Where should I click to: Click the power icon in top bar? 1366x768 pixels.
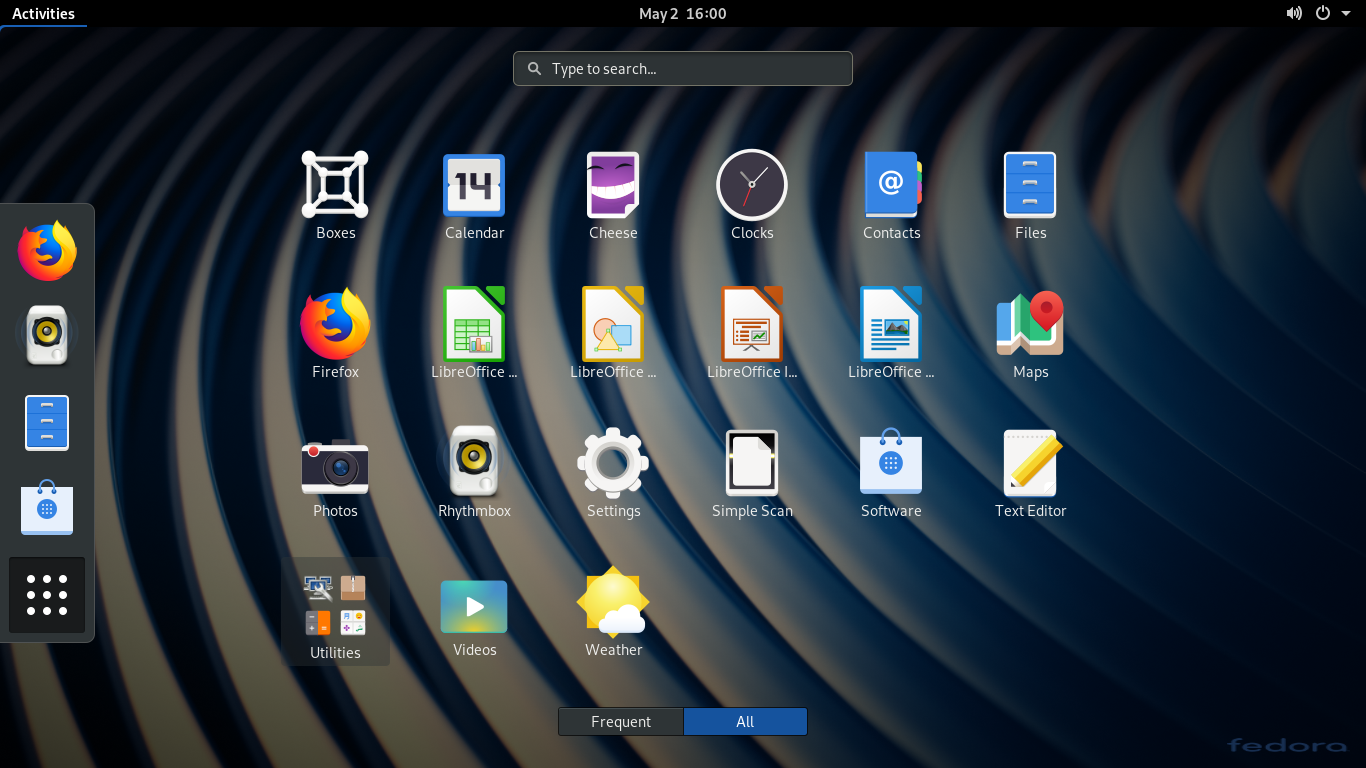click(x=1323, y=13)
